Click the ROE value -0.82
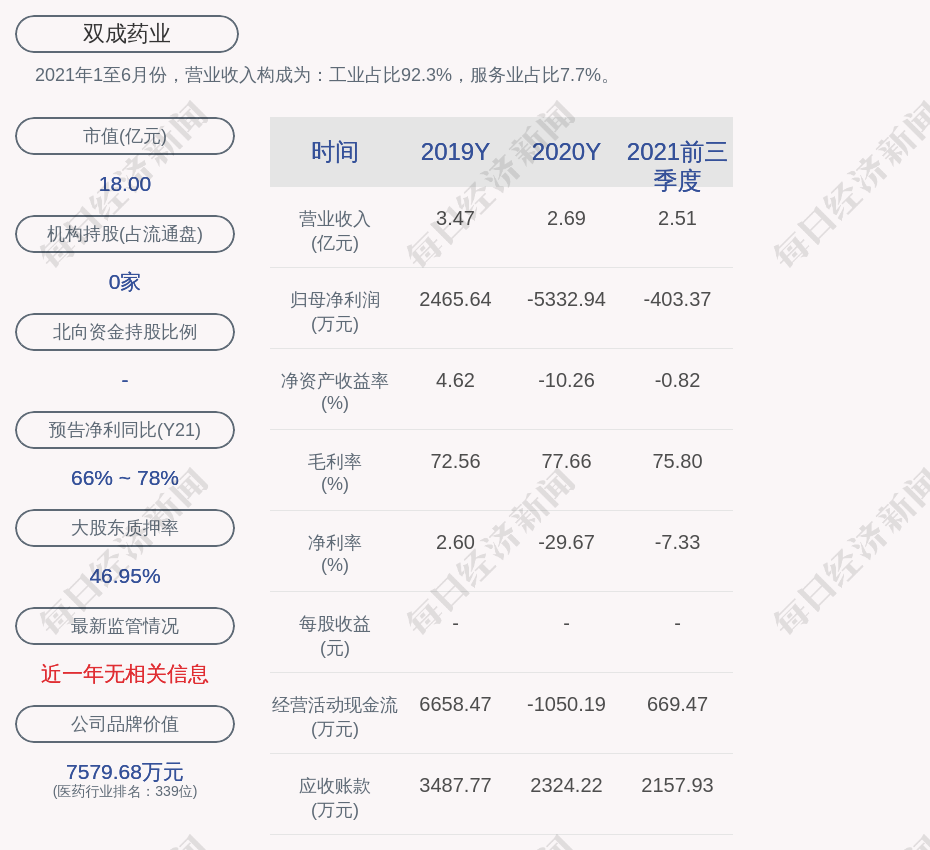 [x=677, y=380]
